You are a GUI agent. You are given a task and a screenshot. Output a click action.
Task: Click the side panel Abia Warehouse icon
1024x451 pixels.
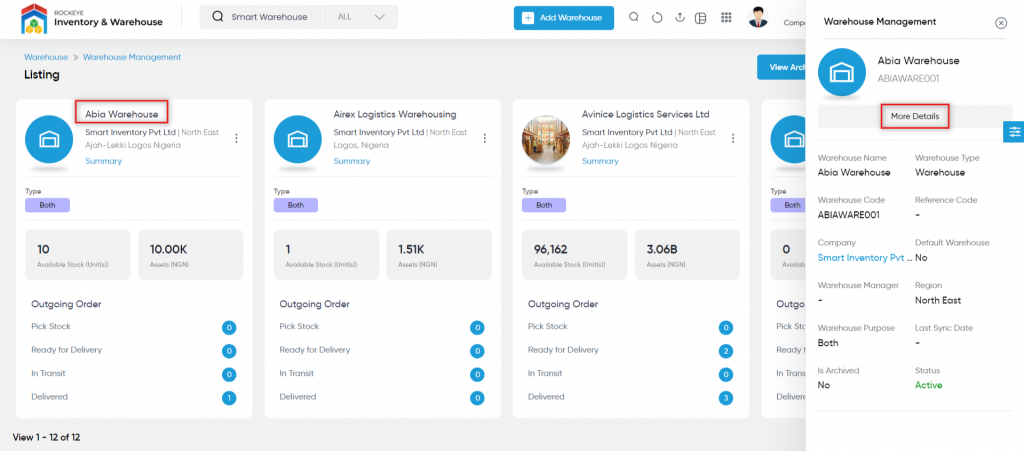click(842, 73)
